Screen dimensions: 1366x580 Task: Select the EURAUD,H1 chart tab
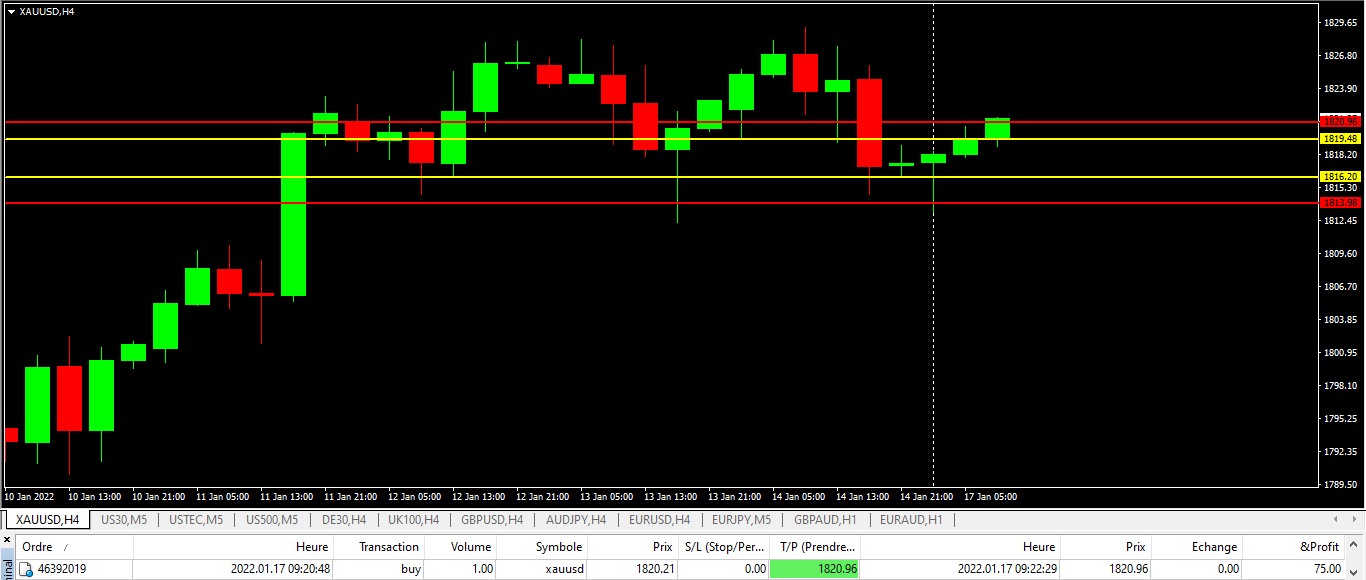coord(911,520)
